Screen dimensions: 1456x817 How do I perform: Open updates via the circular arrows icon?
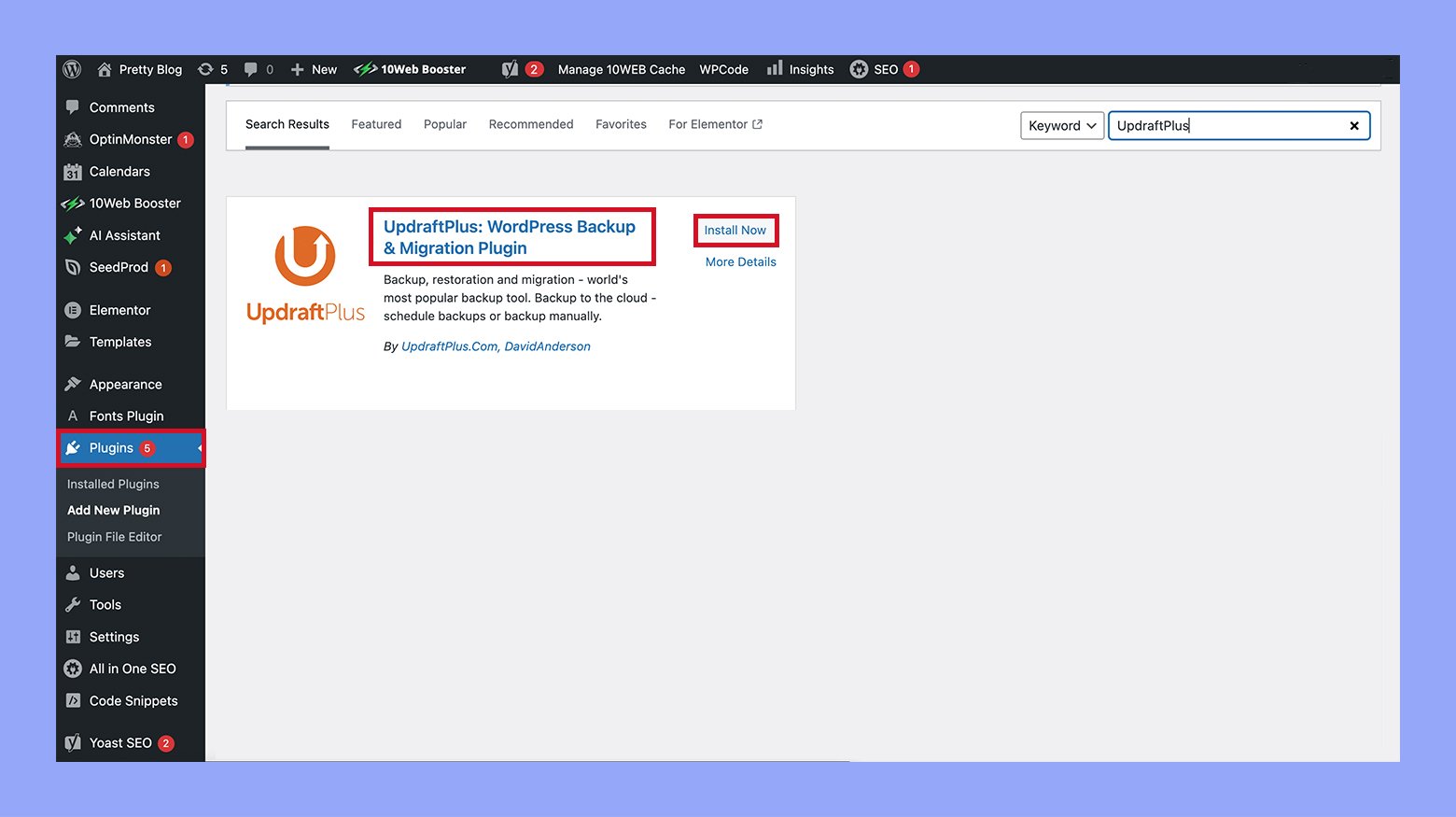[204, 69]
